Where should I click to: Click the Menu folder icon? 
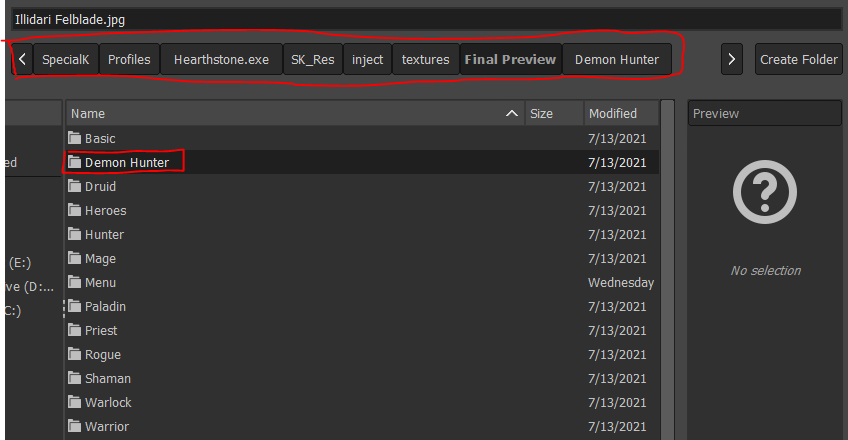[75, 283]
